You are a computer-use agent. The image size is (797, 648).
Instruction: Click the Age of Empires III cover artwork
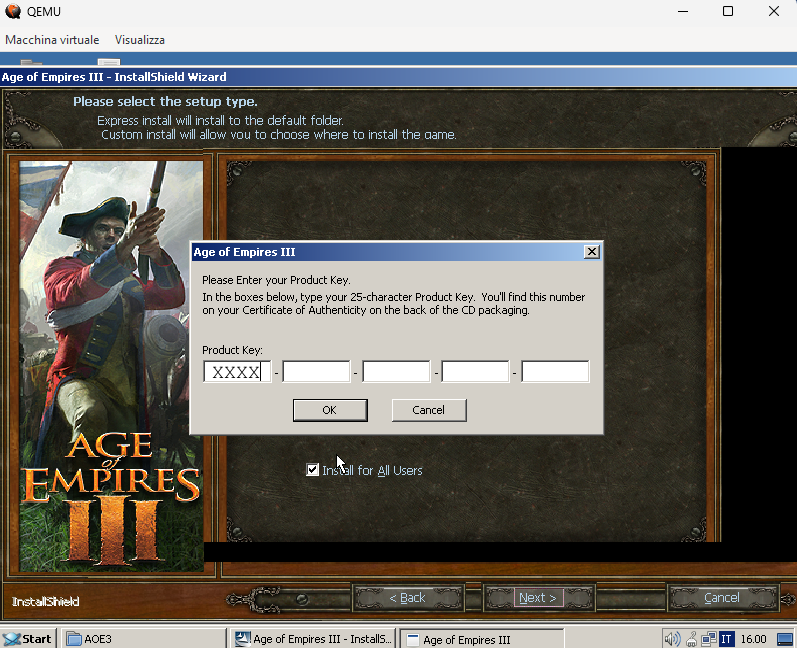tap(111, 366)
